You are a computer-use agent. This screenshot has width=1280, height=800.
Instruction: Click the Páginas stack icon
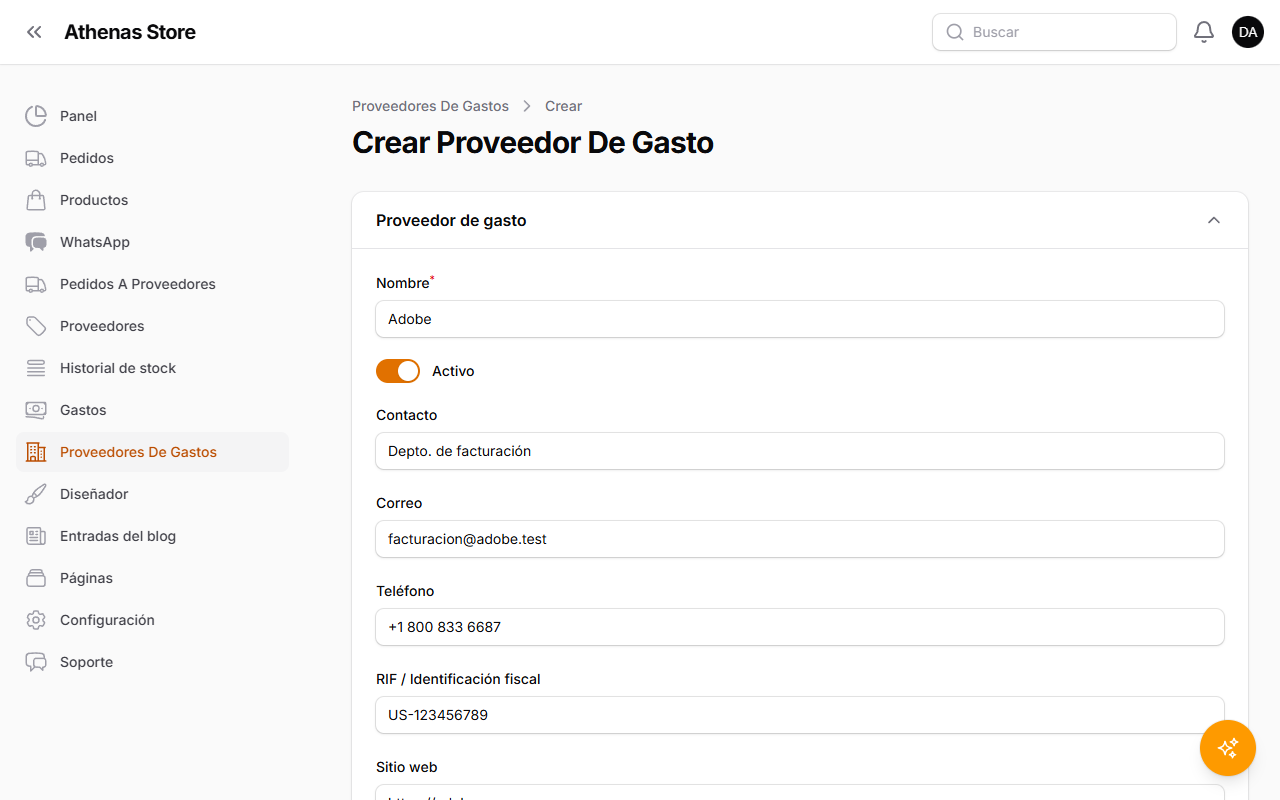(36, 578)
